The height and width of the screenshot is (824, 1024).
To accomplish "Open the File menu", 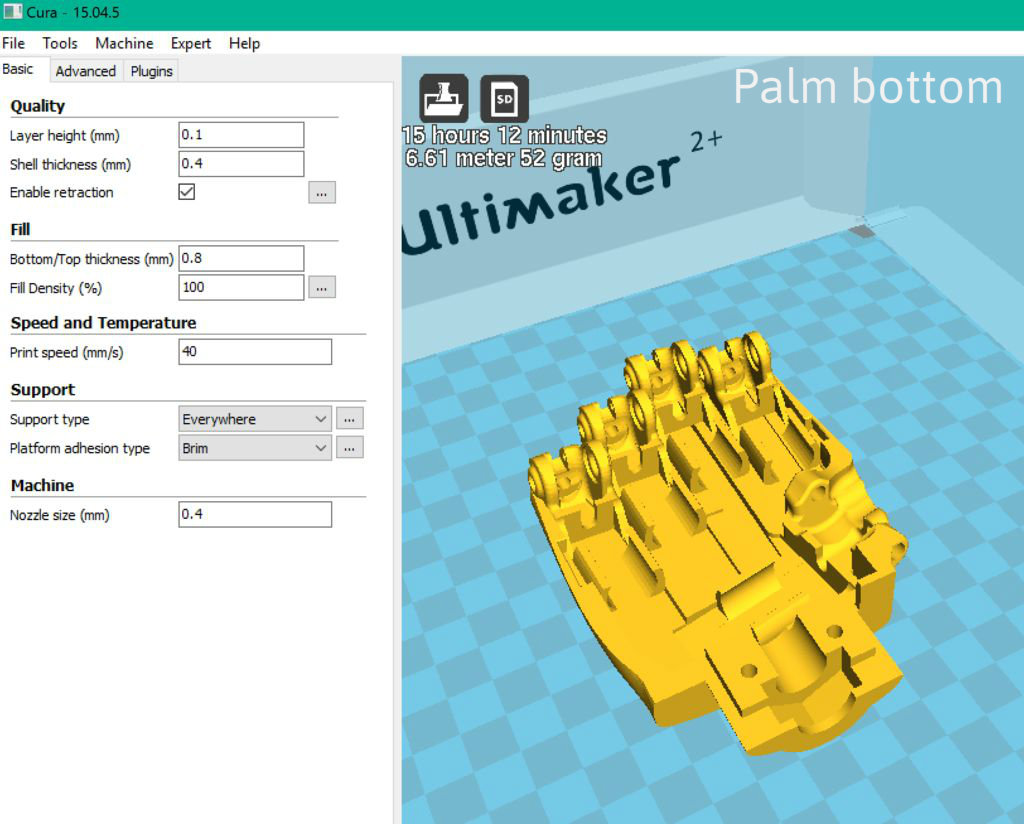I will point(14,43).
